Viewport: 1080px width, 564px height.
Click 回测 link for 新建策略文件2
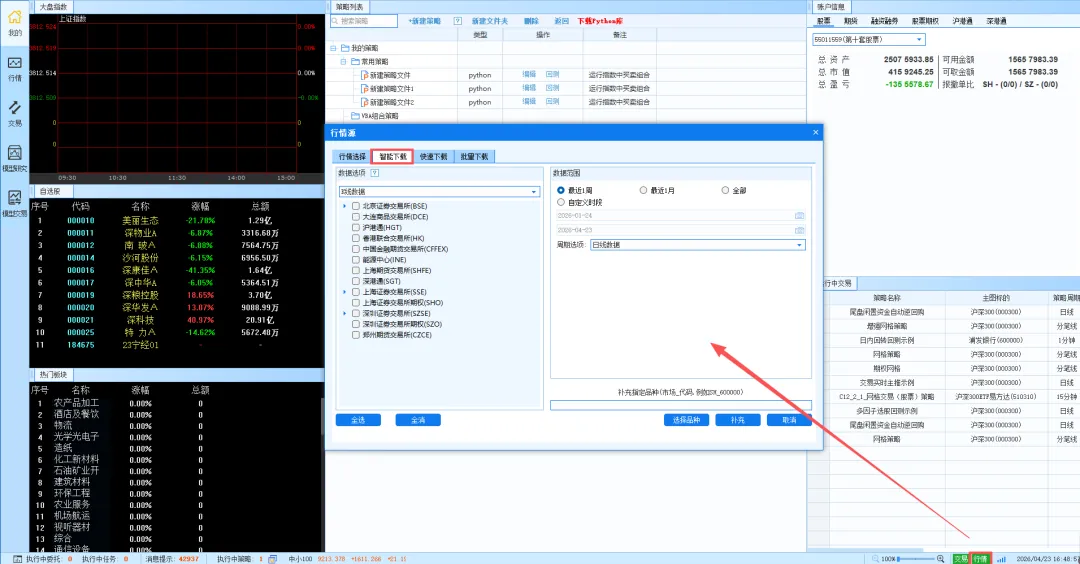click(x=552, y=102)
